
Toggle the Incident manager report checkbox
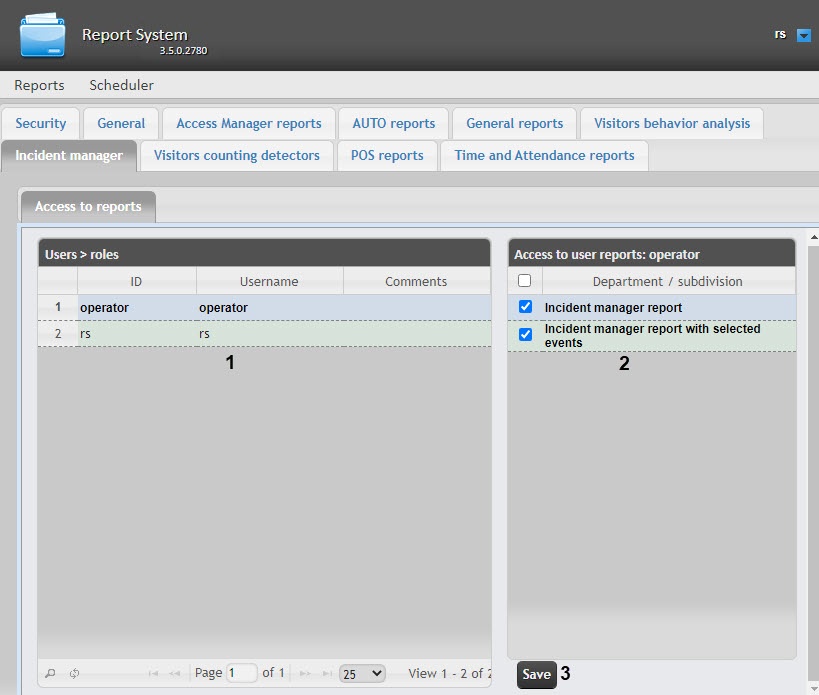pyautogui.click(x=525, y=307)
